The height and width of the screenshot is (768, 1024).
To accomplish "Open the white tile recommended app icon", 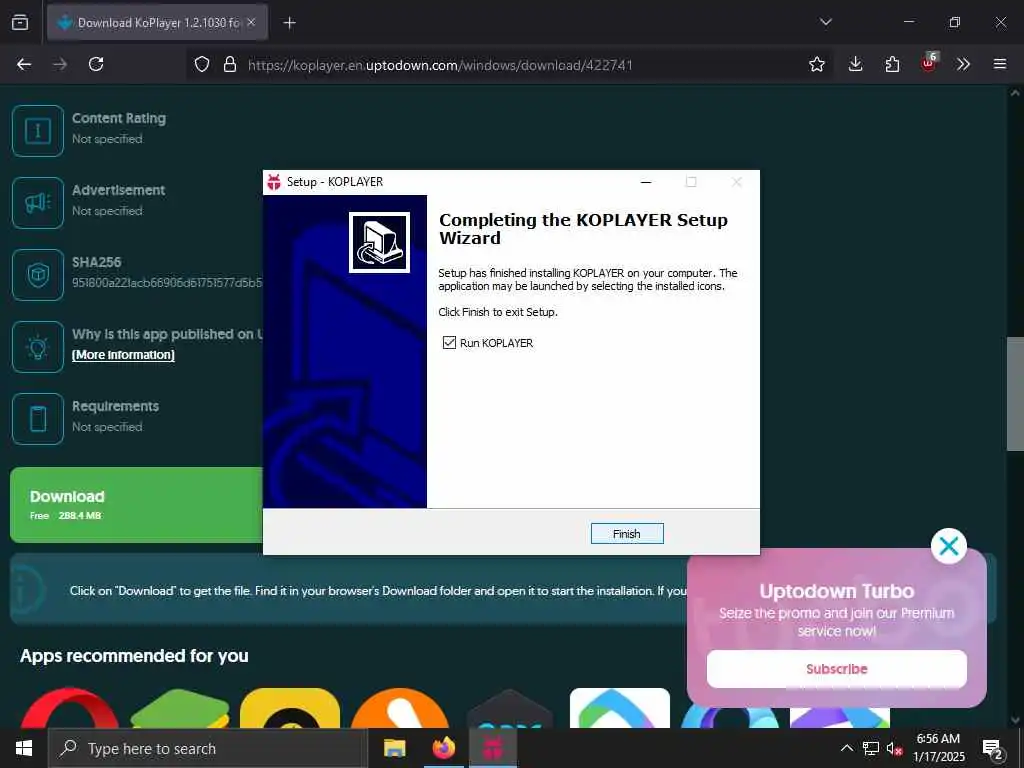I will click(620, 708).
